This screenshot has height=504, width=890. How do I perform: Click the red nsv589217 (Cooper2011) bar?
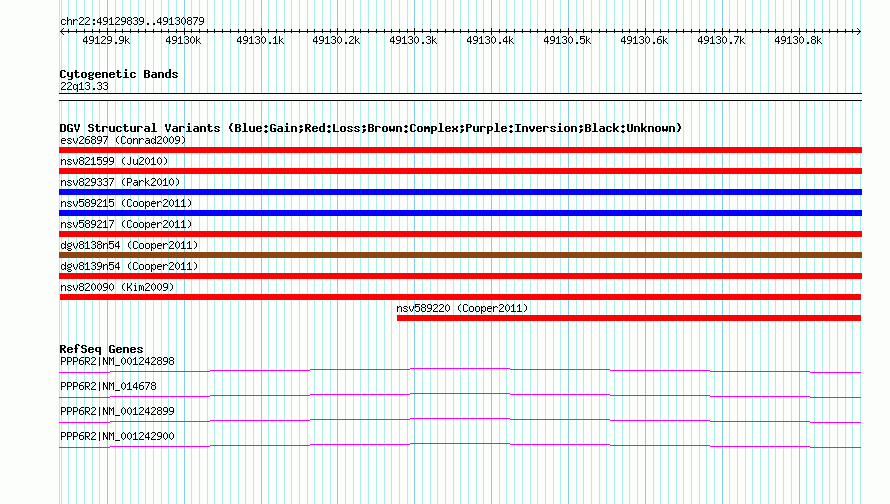point(460,234)
